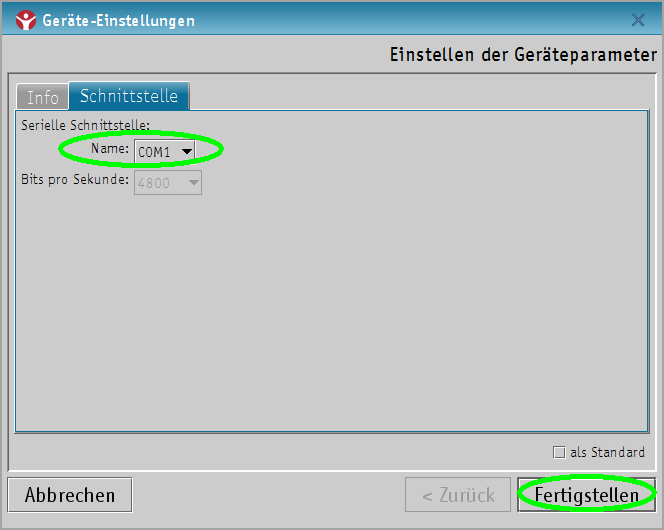Click the COM1 value text
664x530 pixels.
coord(154,152)
